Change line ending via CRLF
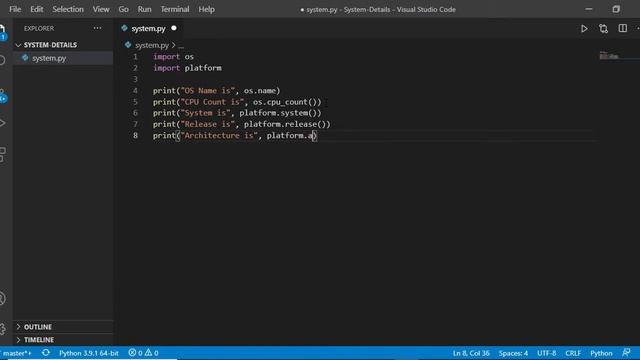The width and height of the screenshot is (640, 360). click(573, 353)
